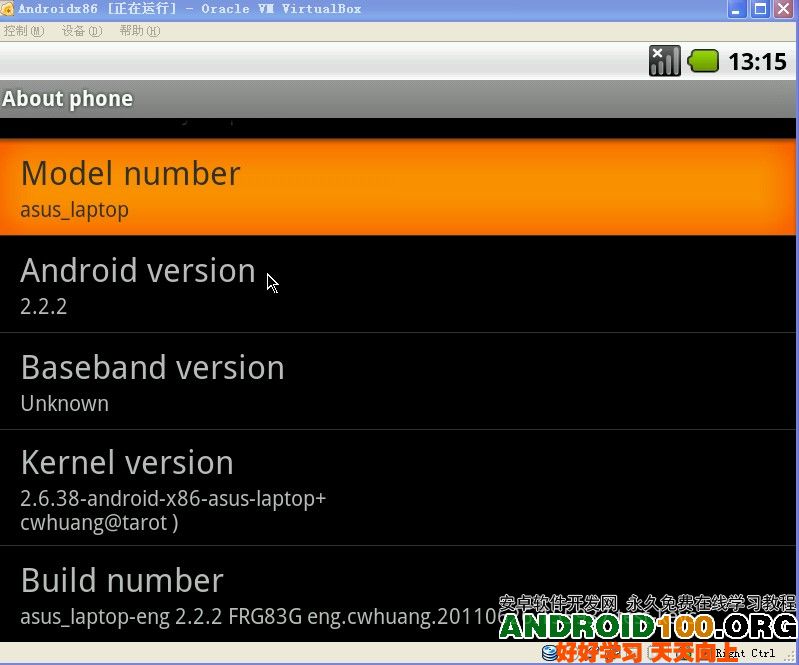Click the VirtualBox hard disk activity icon
The image size is (799, 665).
click(549, 653)
